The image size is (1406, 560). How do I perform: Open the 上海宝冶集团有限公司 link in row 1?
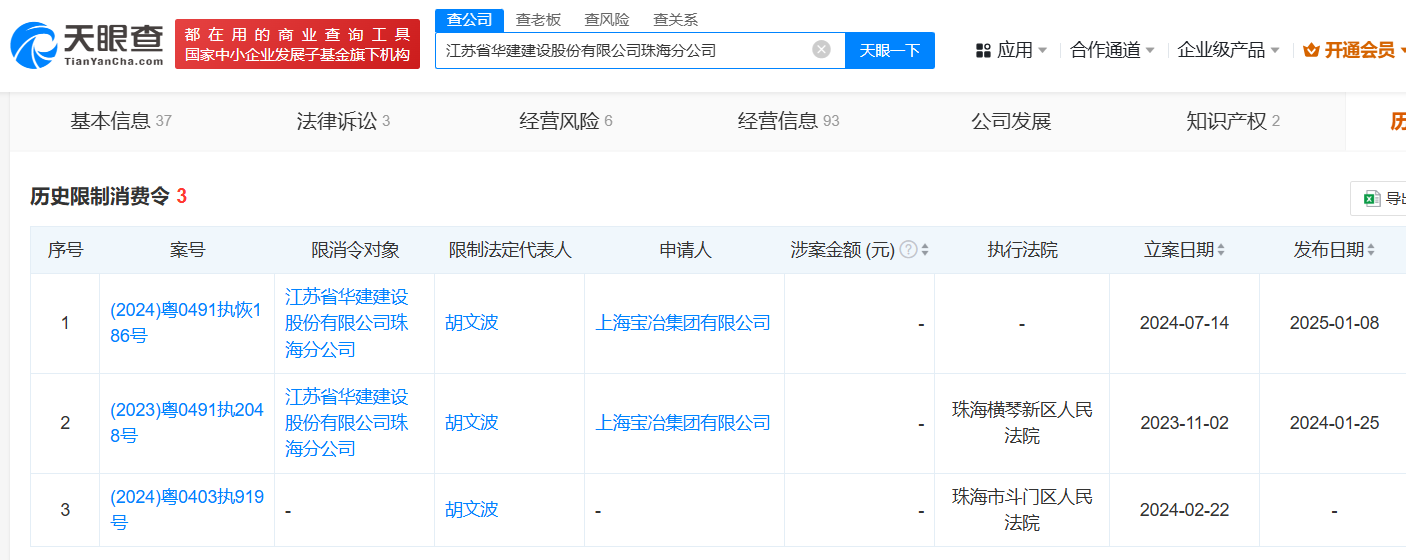(x=683, y=323)
